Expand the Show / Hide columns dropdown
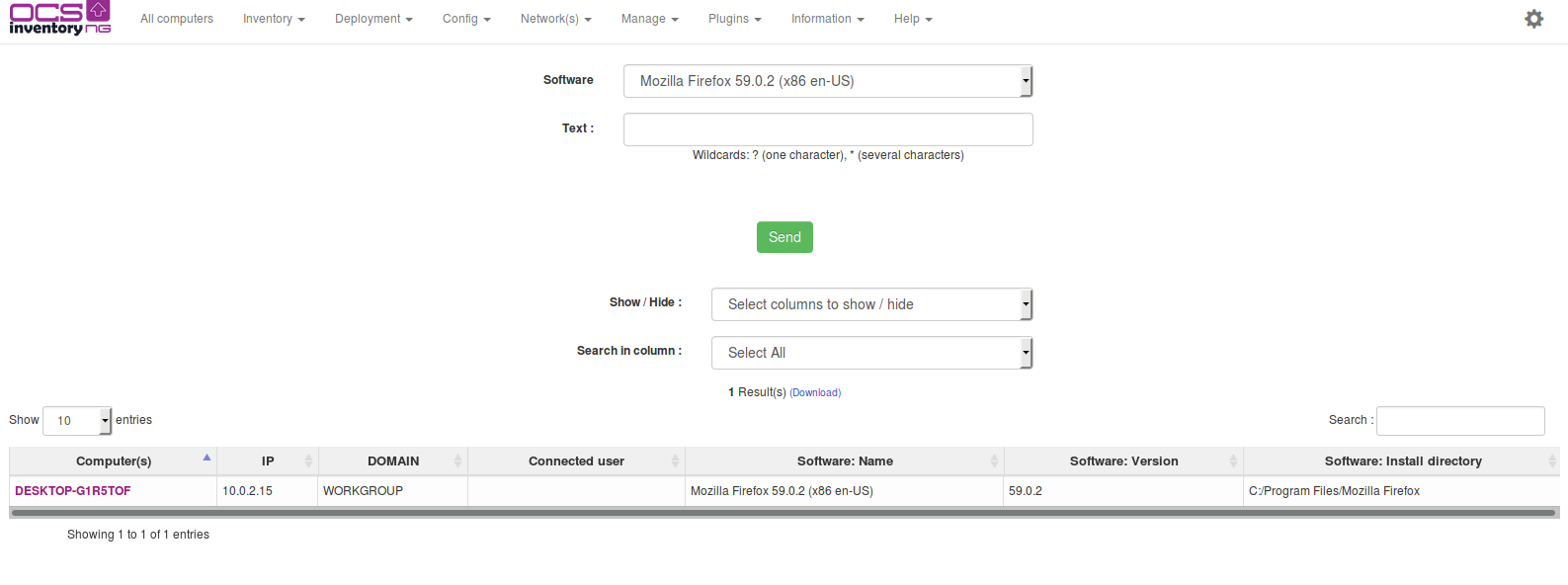1568x585 pixels. (871, 304)
